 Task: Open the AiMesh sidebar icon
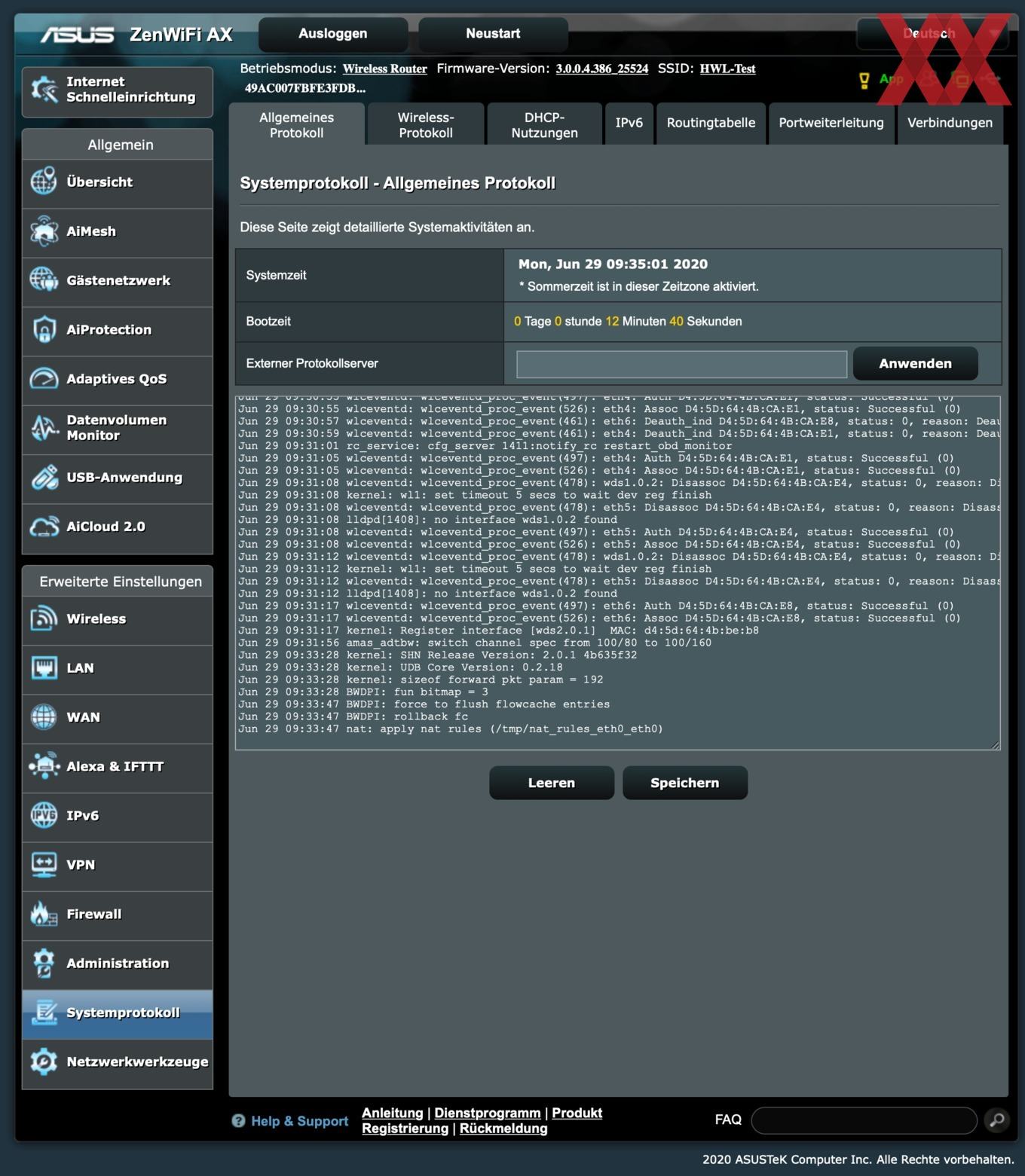44,231
